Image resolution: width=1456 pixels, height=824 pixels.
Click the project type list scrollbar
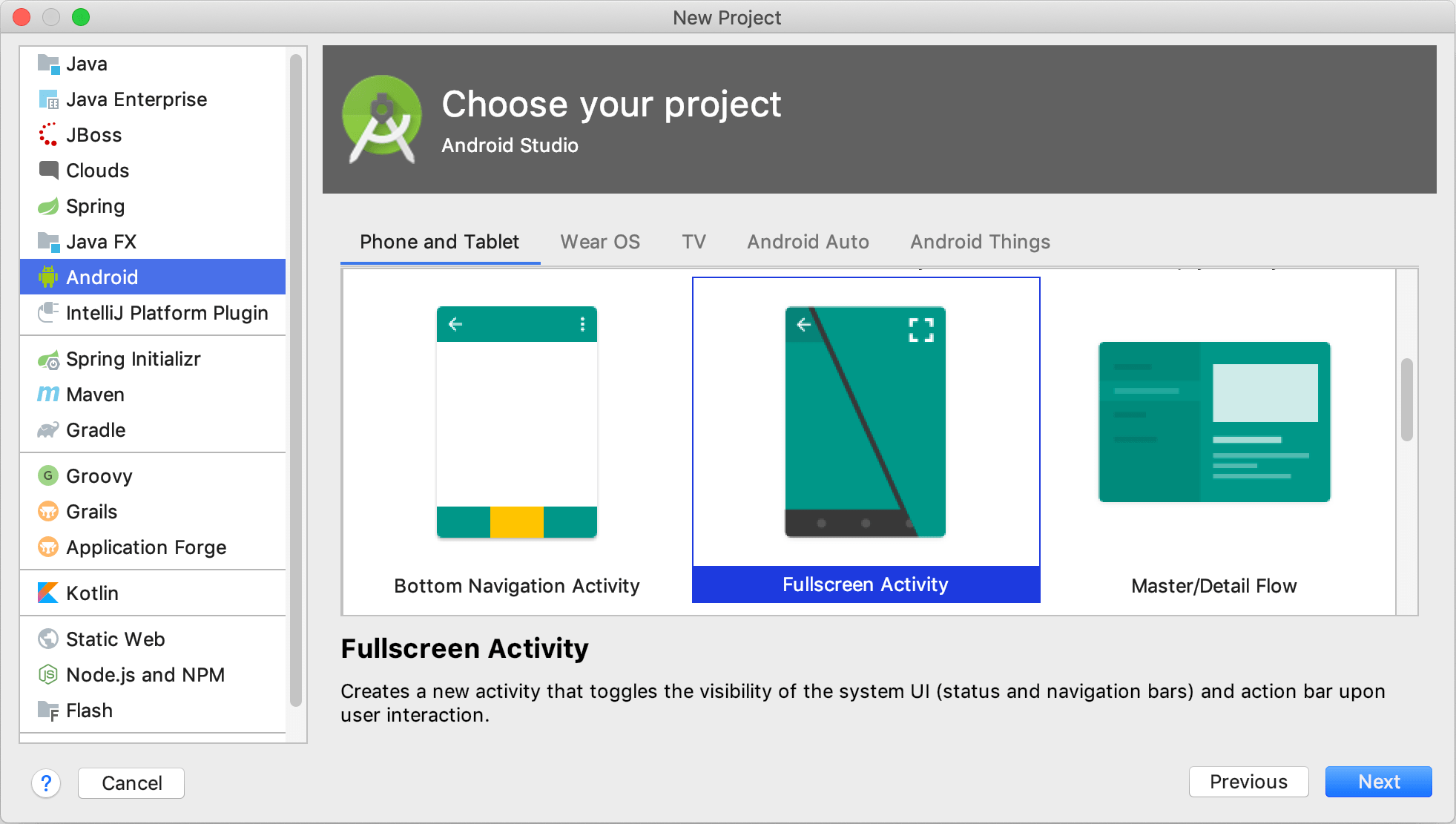coord(295,380)
